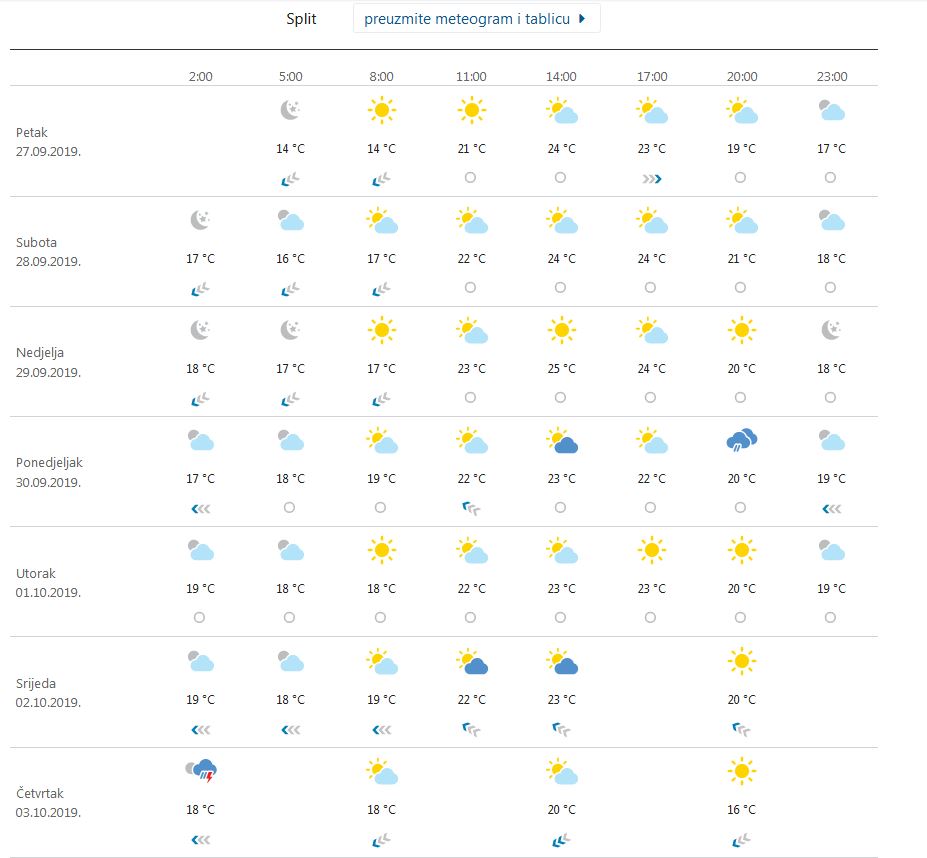Viewport: 927px width, 858px height.
Task: Select the night moon icon for Nedjelja 23:00
Action: (x=830, y=331)
